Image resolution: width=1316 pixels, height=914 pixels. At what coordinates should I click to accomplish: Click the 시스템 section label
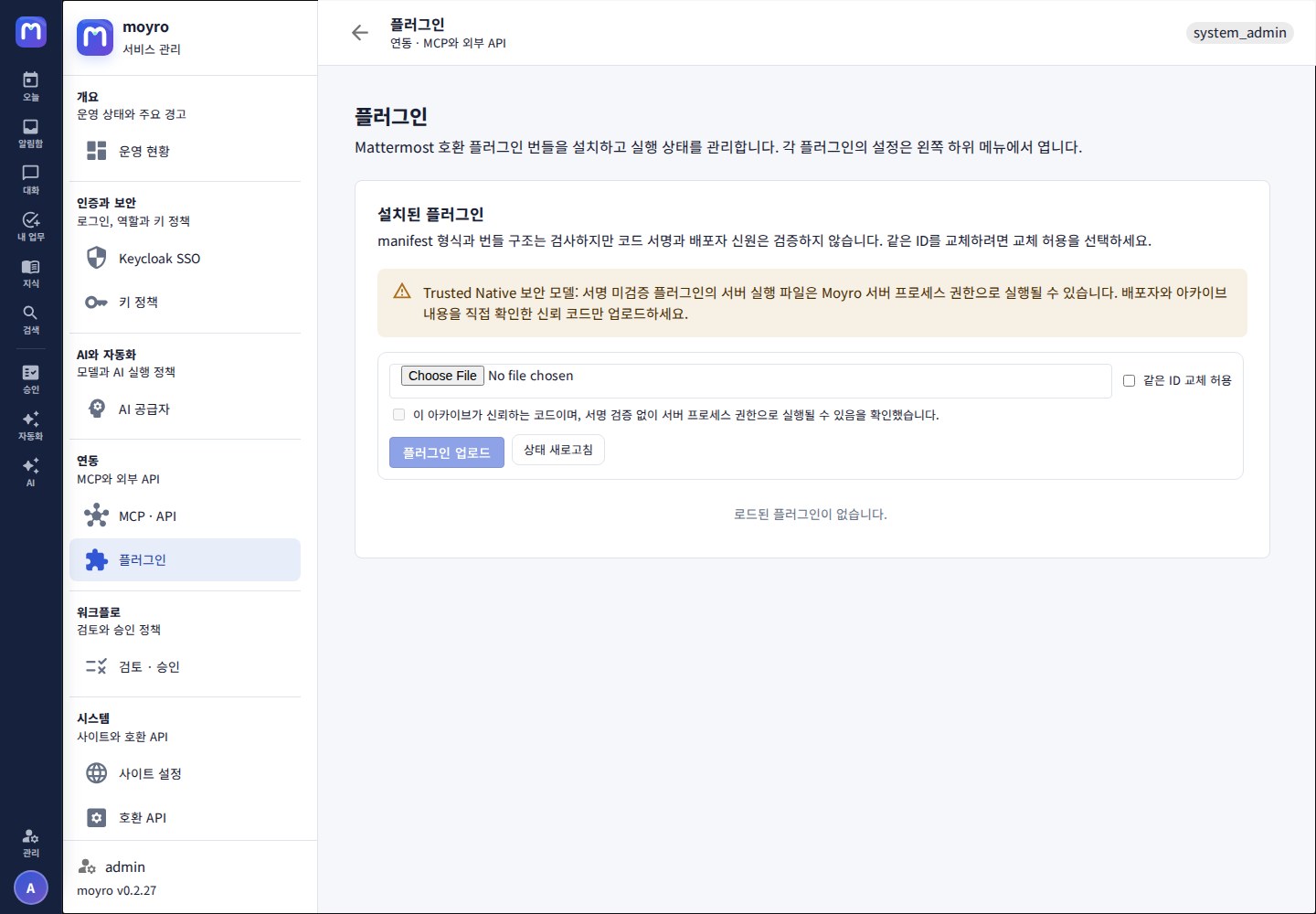point(93,718)
